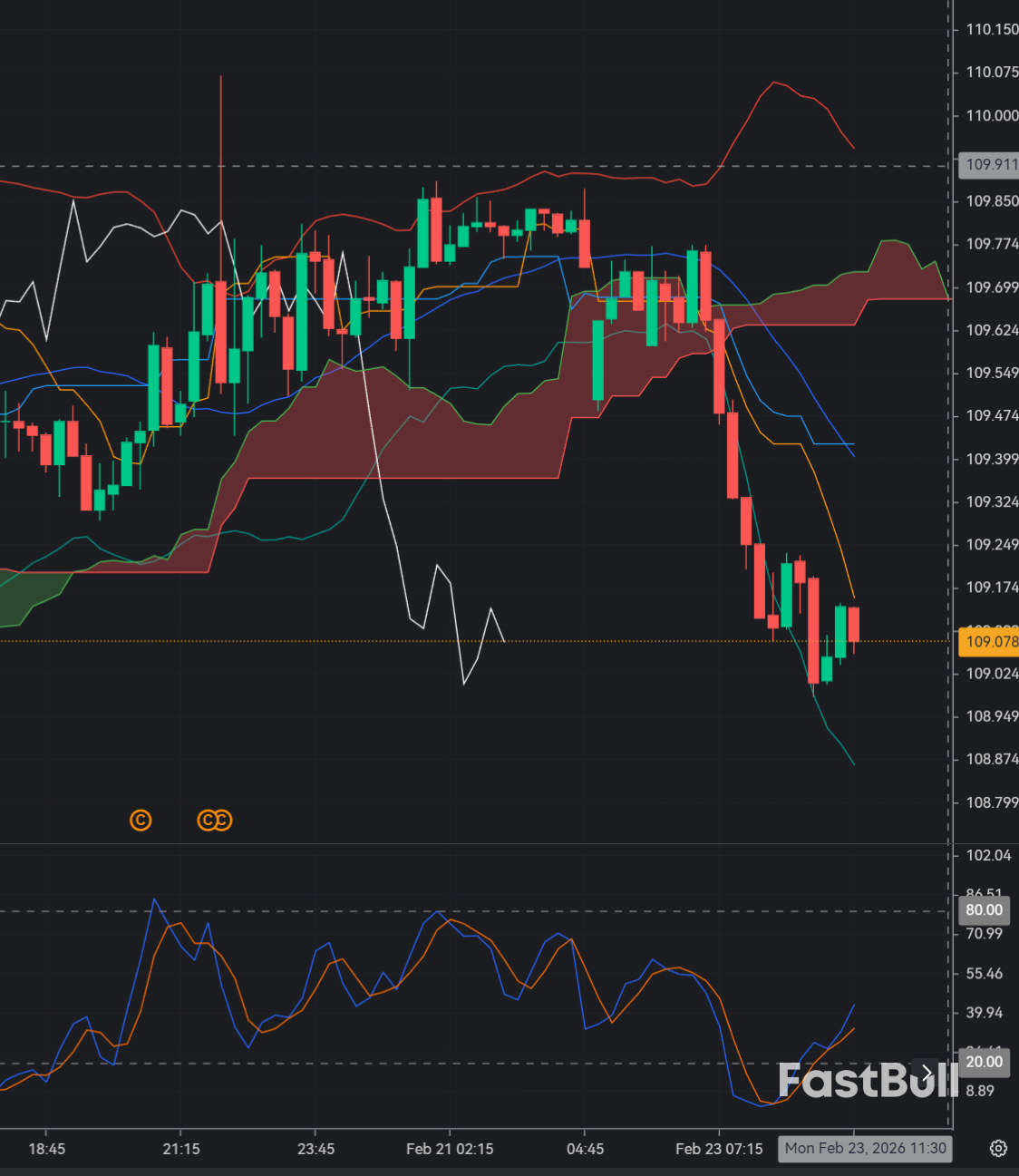Screen dimensions: 1019x1176
Task: Click the gray 109.911 price label
Action: [x=988, y=165]
